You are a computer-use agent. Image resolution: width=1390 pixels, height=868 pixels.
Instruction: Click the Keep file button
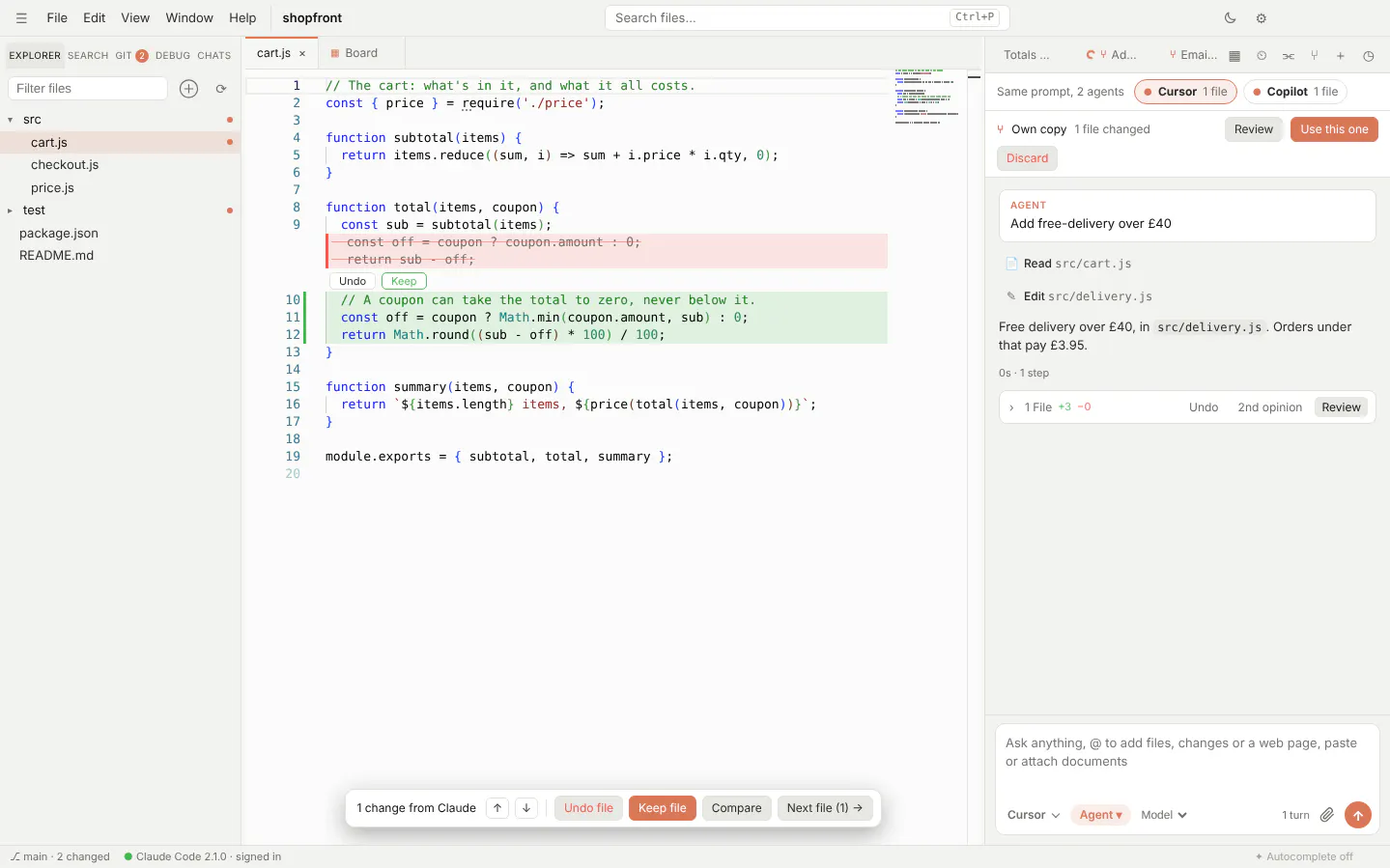pos(662,808)
